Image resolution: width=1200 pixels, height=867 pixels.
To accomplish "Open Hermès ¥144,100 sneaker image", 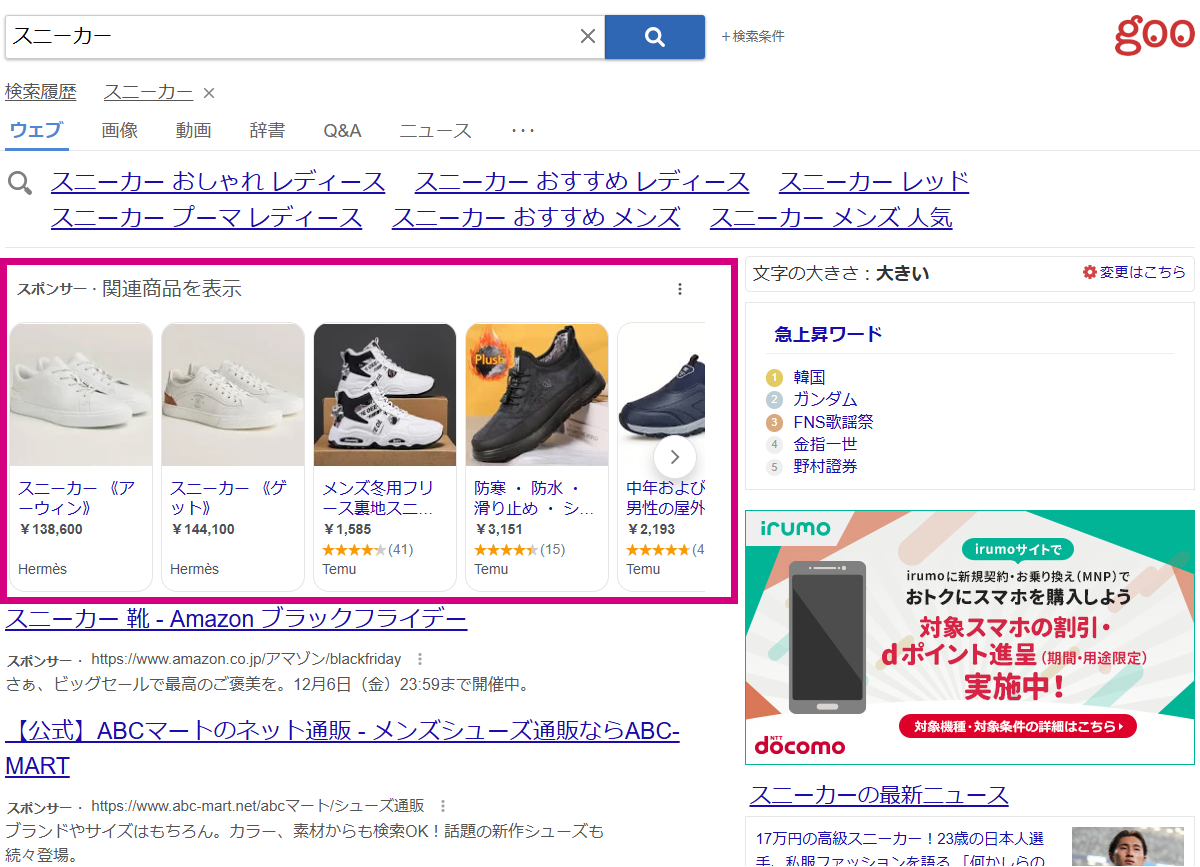I will 233,394.
